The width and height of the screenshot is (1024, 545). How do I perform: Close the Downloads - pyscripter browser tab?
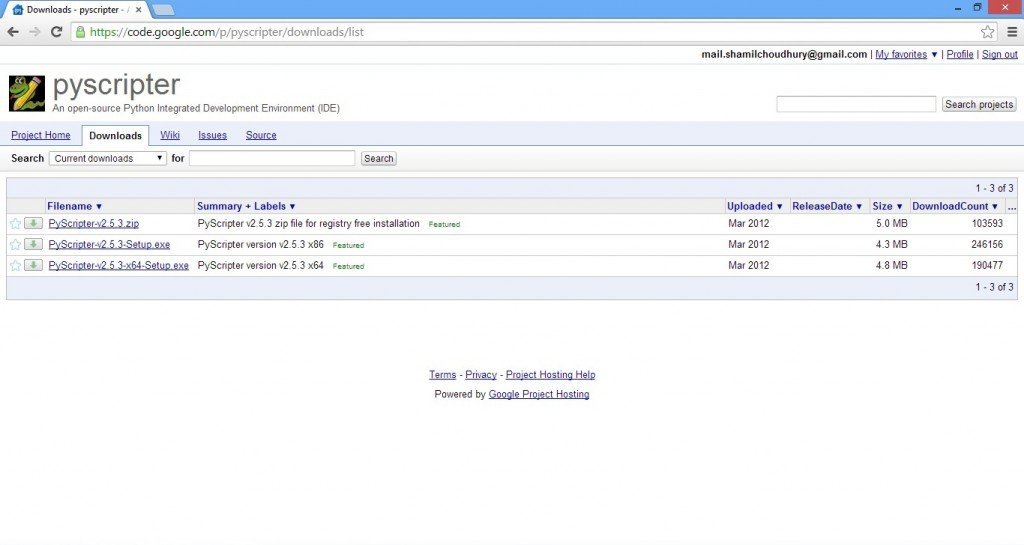(138, 10)
